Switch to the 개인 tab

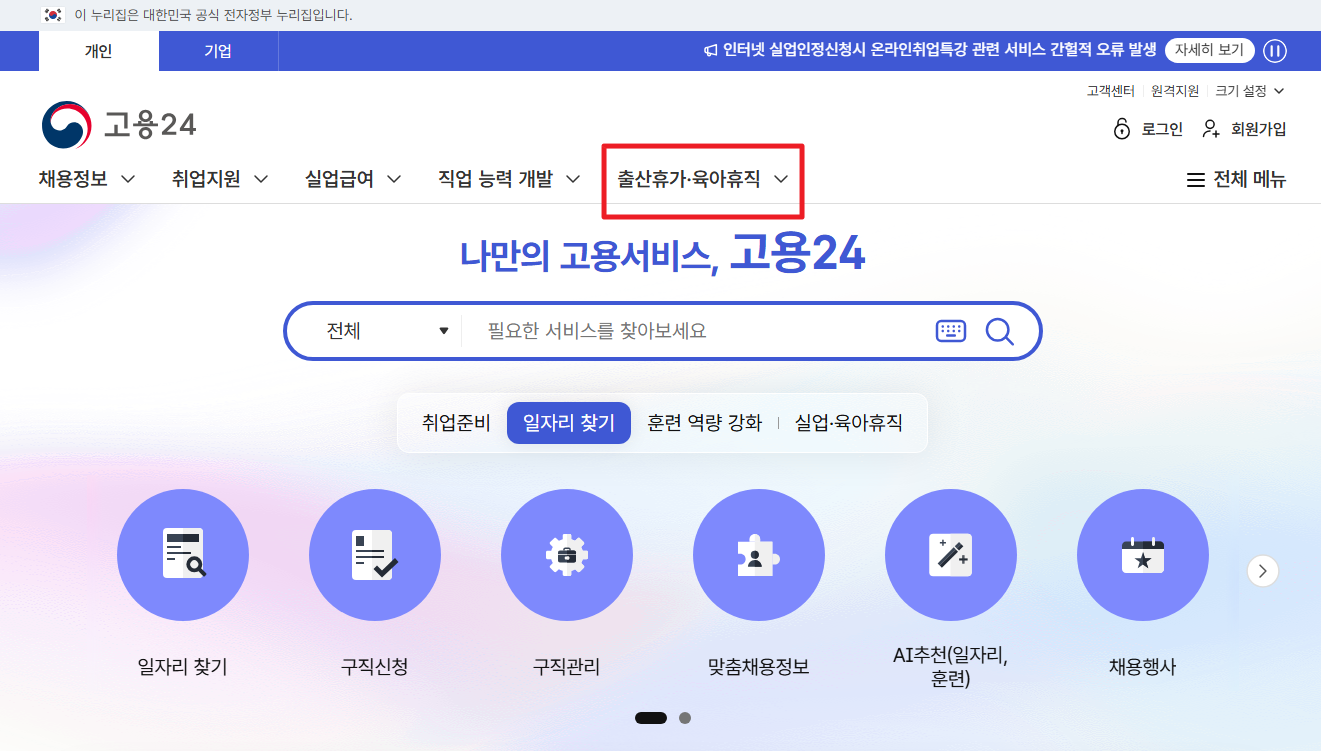coord(99,51)
